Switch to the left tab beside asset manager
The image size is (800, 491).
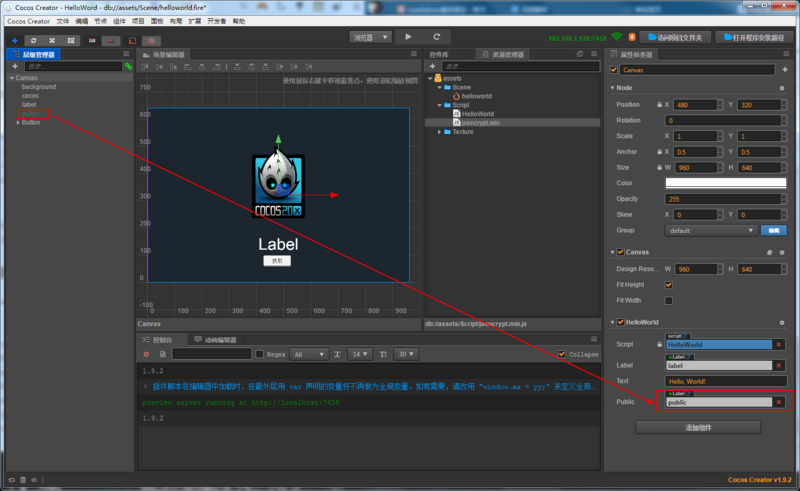pos(439,55)
